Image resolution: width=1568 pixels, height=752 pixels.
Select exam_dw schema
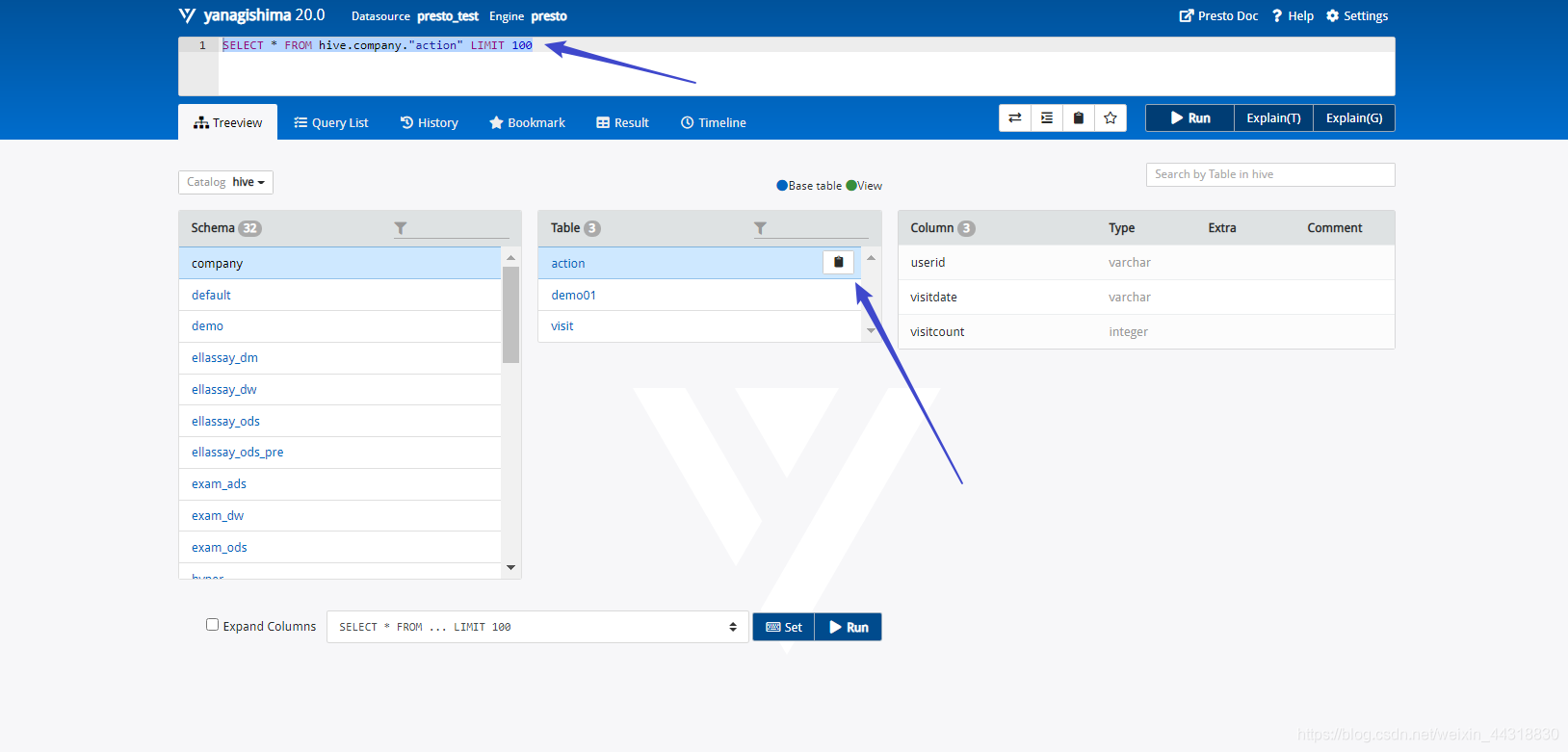click(340, 516)
